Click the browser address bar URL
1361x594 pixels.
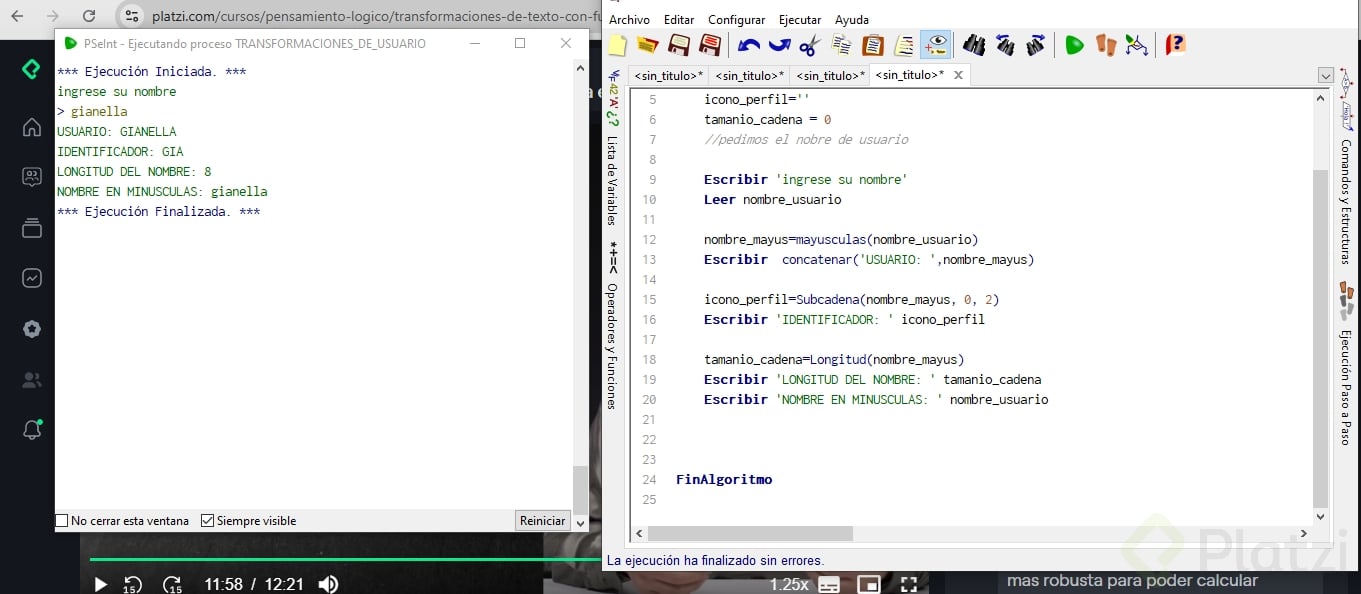pos(375,16)
